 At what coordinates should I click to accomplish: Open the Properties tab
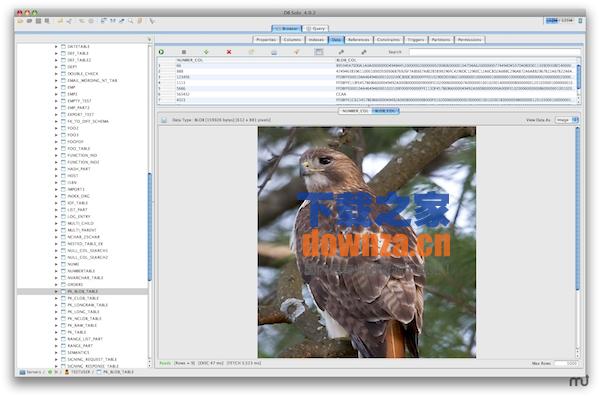coord(266,39)
